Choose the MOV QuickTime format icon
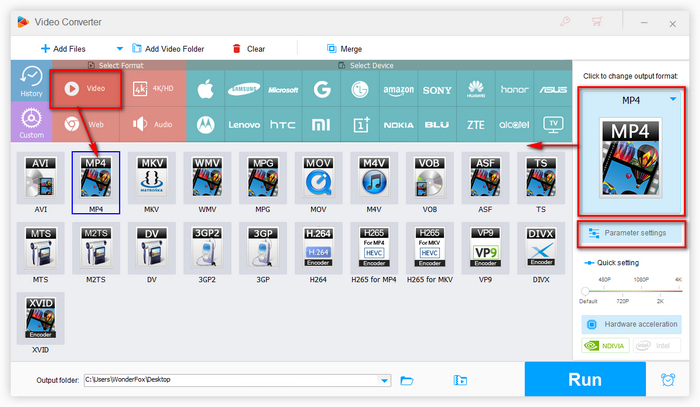 [x=318, y=178]
